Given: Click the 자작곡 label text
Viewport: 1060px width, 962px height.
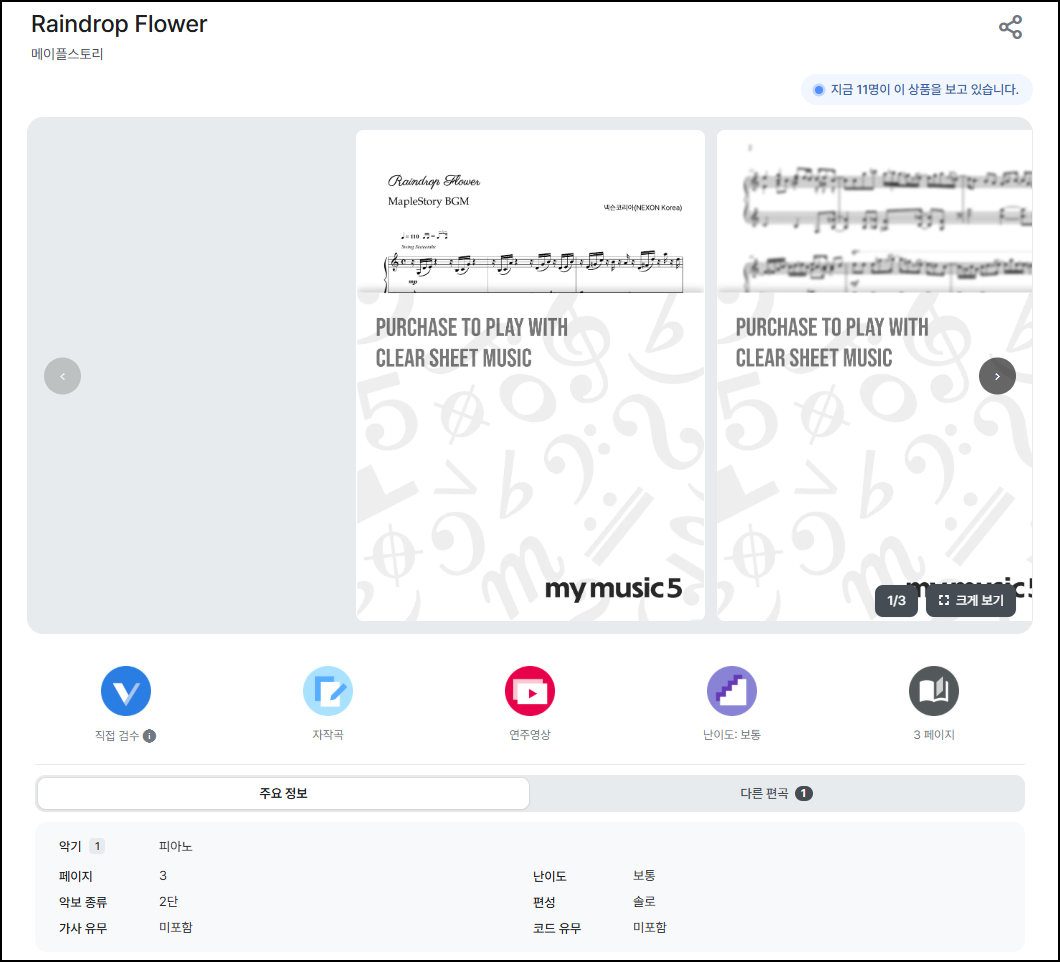Looking at the screenshot, I should 328,735.
